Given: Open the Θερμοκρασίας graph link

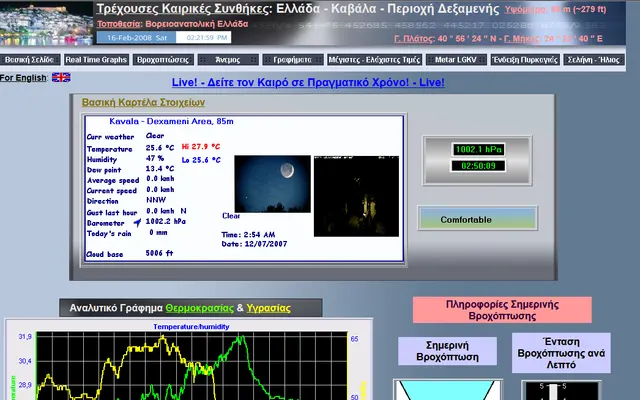Looking at the screenshot, I should pyautogui.click(x=200, y=308).
